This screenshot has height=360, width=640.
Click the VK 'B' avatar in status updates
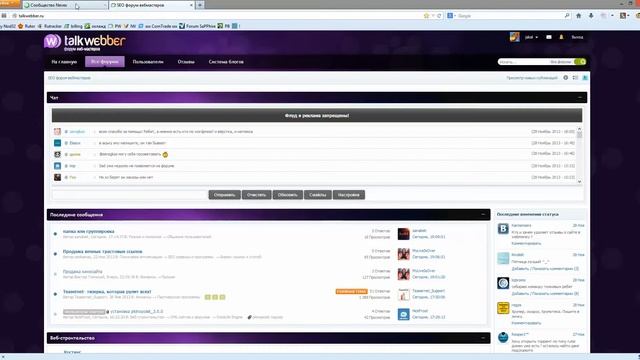coord(503,229)
